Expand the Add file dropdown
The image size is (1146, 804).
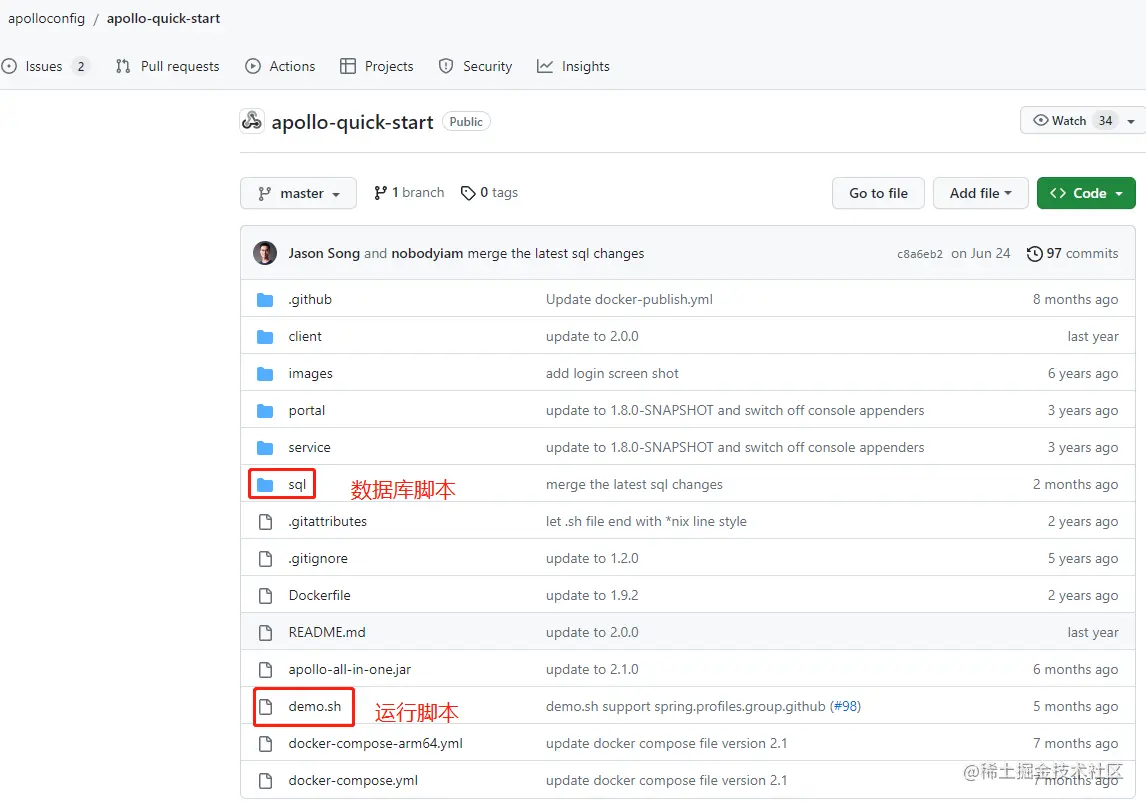pos(980,193)
